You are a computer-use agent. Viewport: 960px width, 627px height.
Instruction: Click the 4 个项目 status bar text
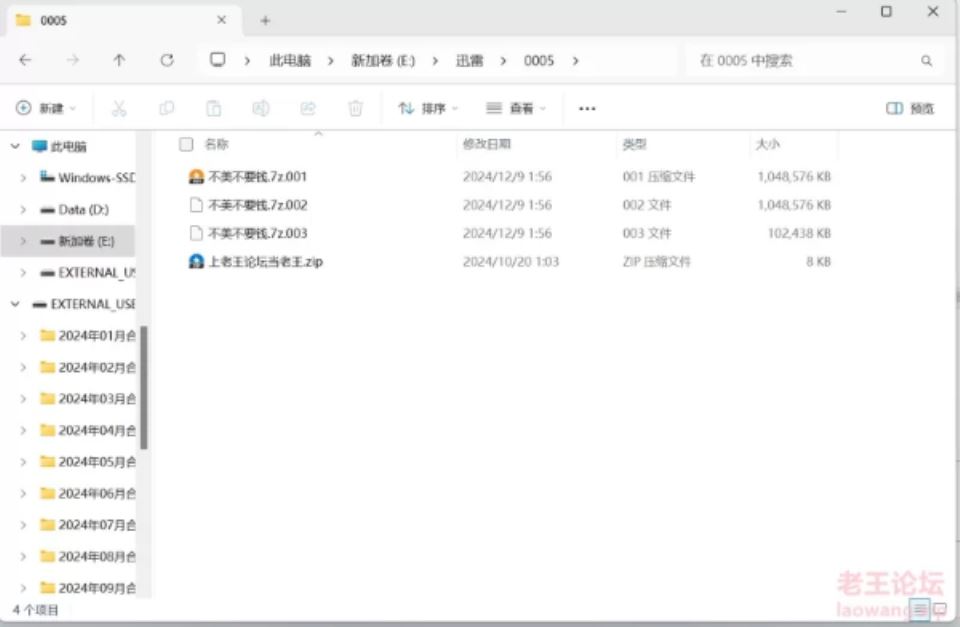pos(36,610)
